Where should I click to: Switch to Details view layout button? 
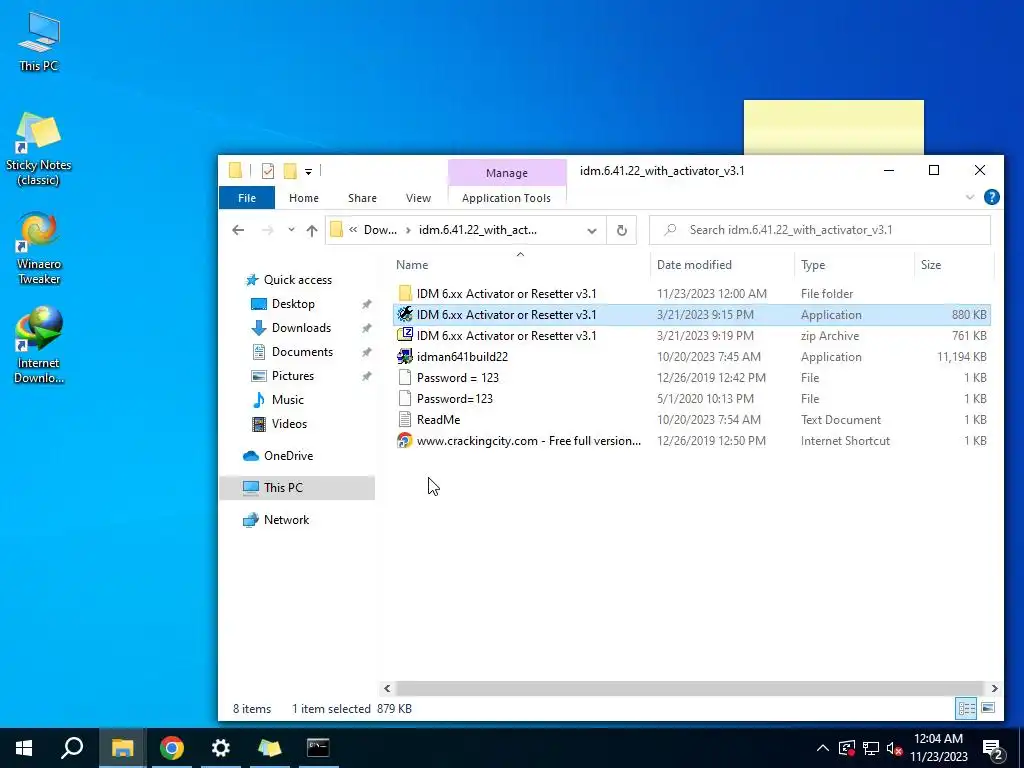pos(967,709)
